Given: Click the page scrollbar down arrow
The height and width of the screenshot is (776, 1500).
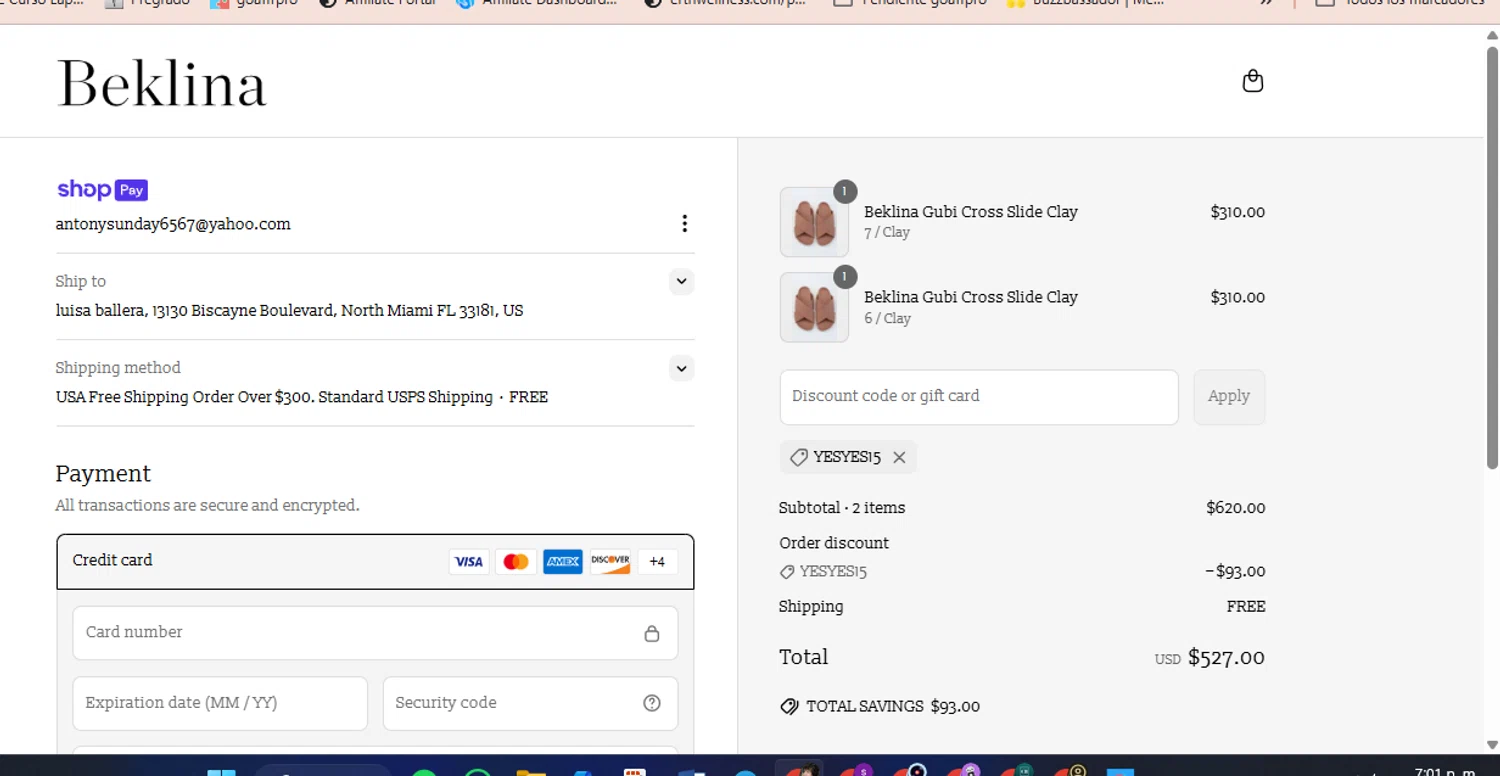Looking at the screenshot, I should pos(1491,744).
